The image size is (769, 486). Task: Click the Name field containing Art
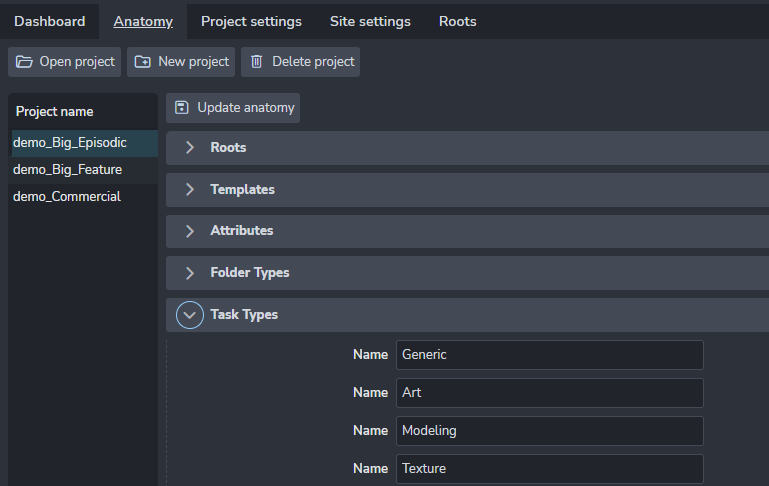[x=550, y=393]
